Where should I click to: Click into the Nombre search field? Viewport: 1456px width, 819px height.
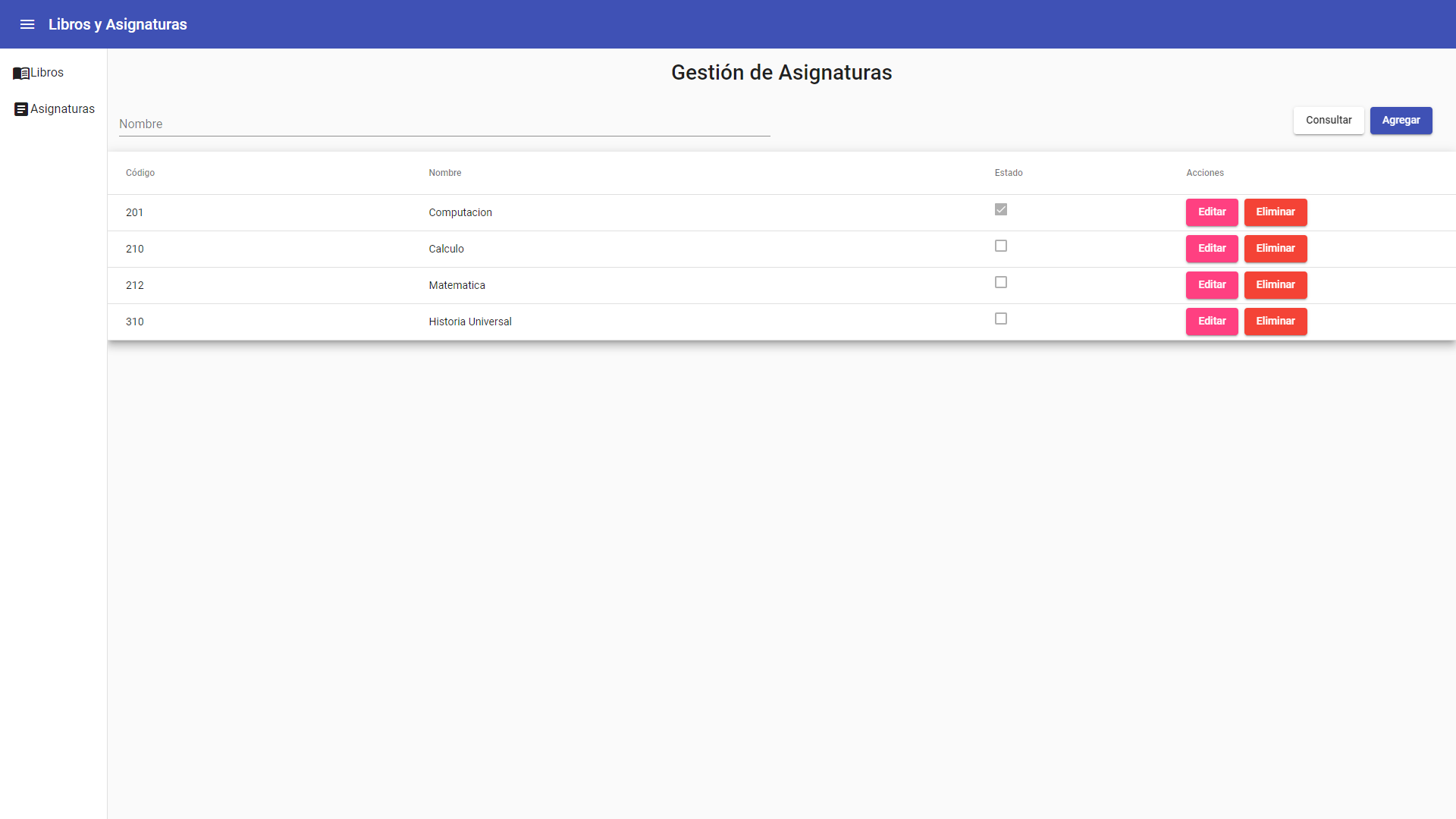444,124
